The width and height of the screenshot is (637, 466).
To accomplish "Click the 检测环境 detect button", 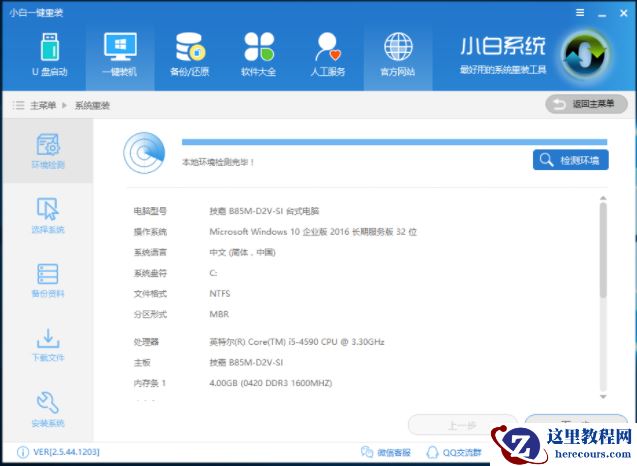I will pos(570,160).
